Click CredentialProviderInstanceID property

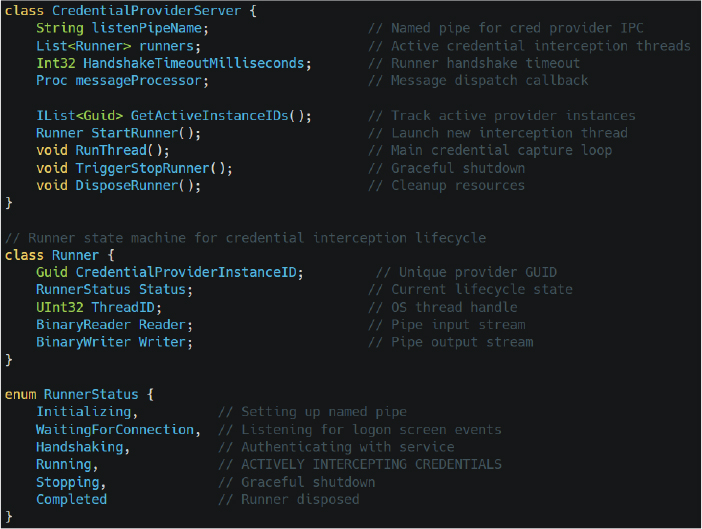(x=186, y=272)
